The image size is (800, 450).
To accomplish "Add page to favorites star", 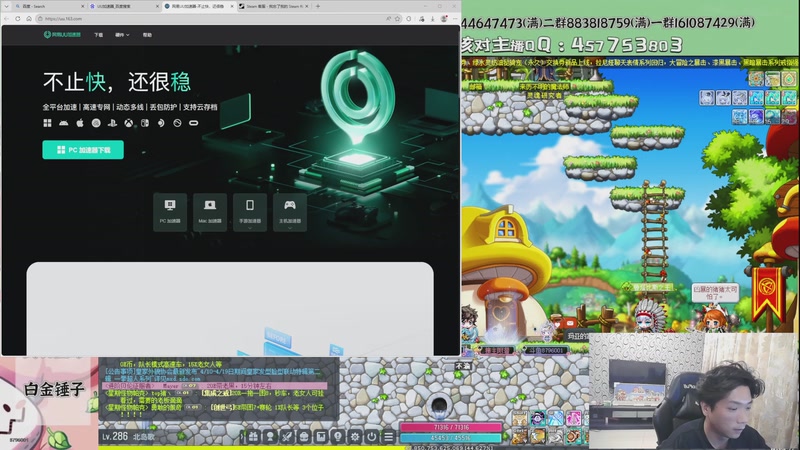I will (397, 18).
